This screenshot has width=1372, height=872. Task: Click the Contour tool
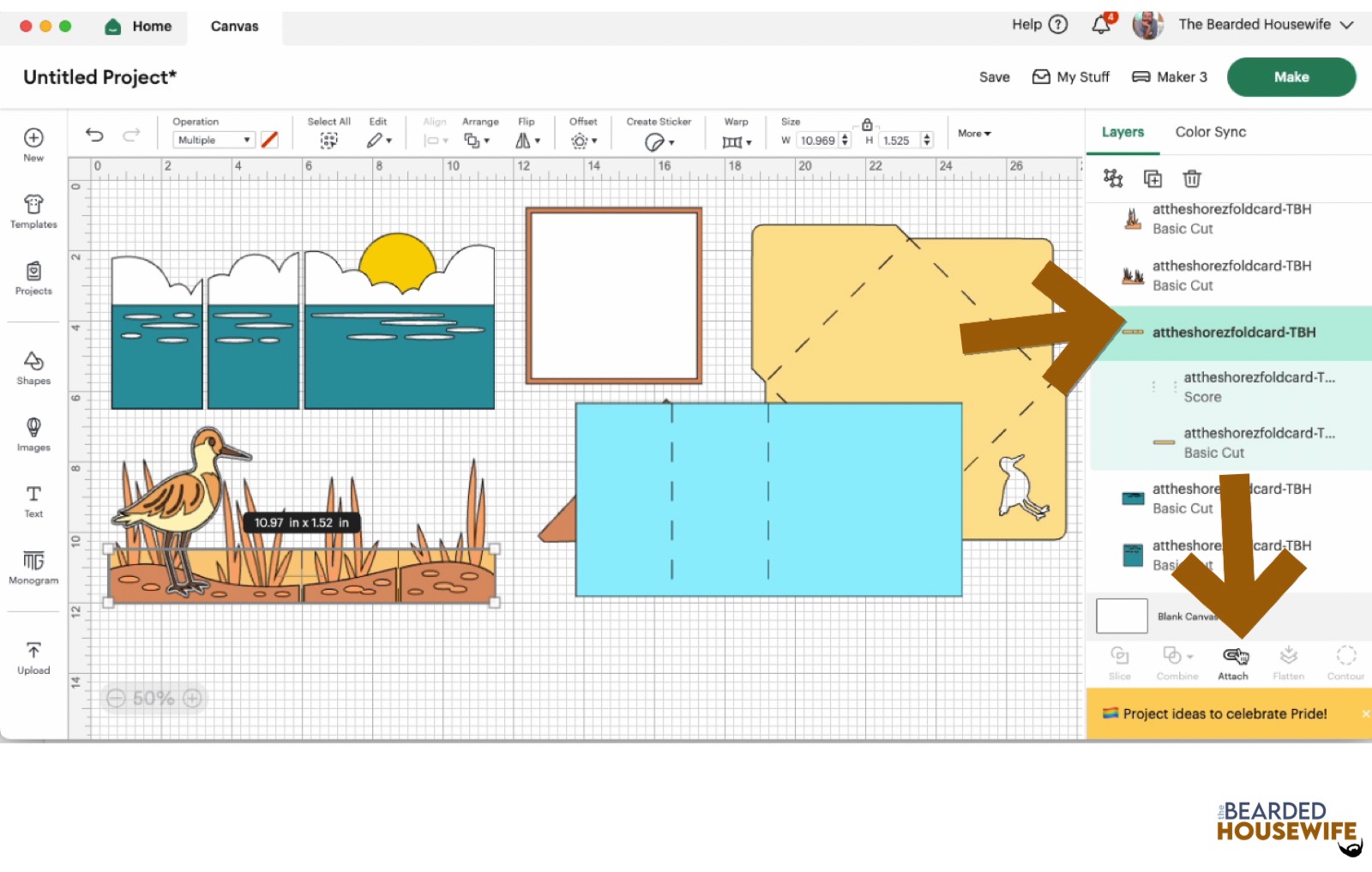click(x=1345, y=663)
